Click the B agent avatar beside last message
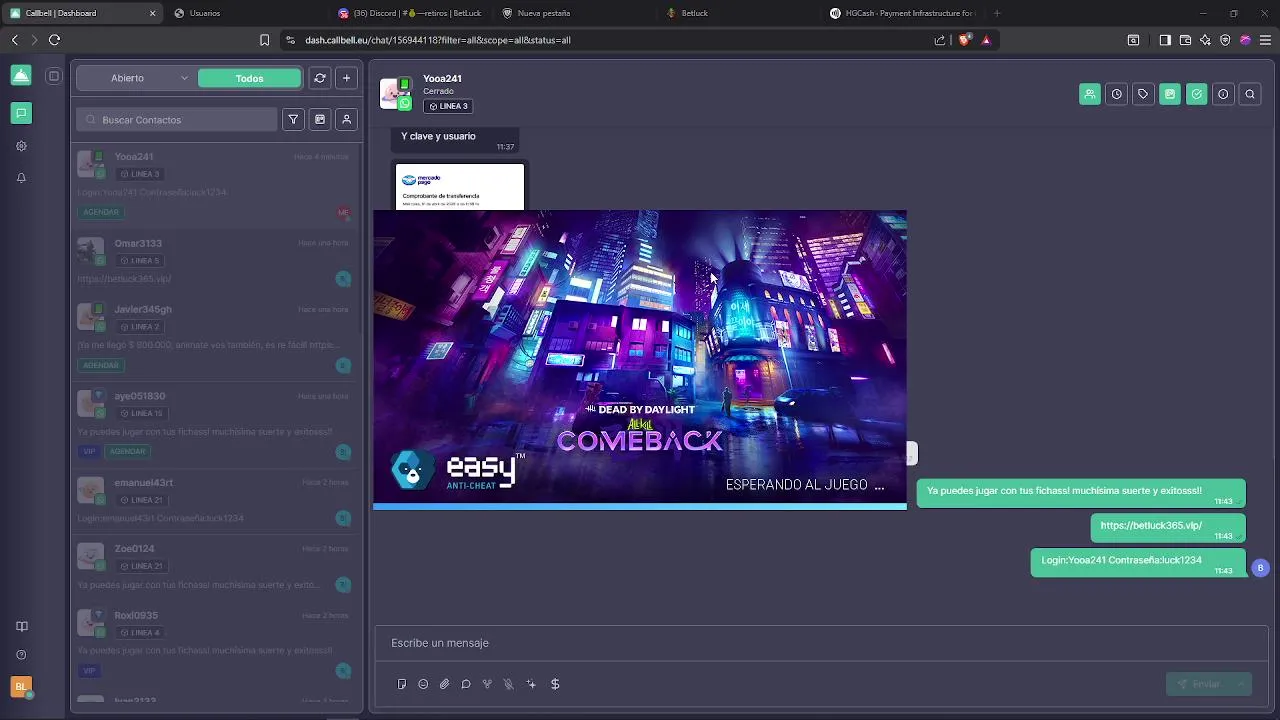Viewport: 1280px width, 720px height. click(x=1260, y=568)
